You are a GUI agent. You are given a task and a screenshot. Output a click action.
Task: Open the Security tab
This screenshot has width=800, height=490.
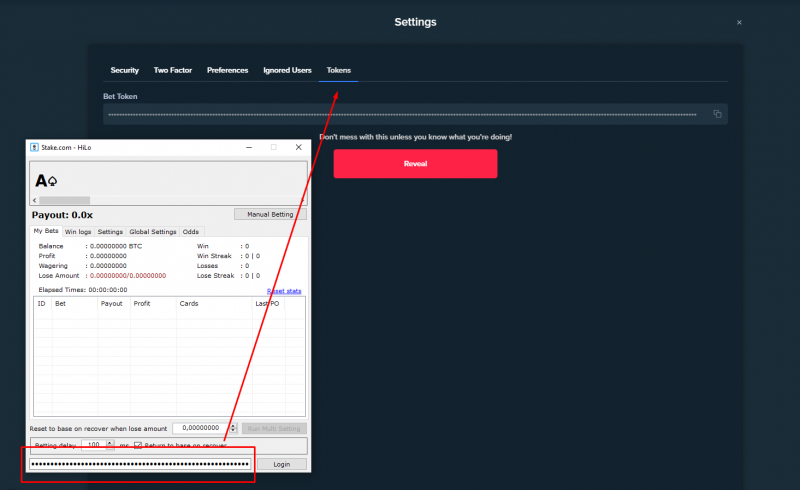point(124,70)
